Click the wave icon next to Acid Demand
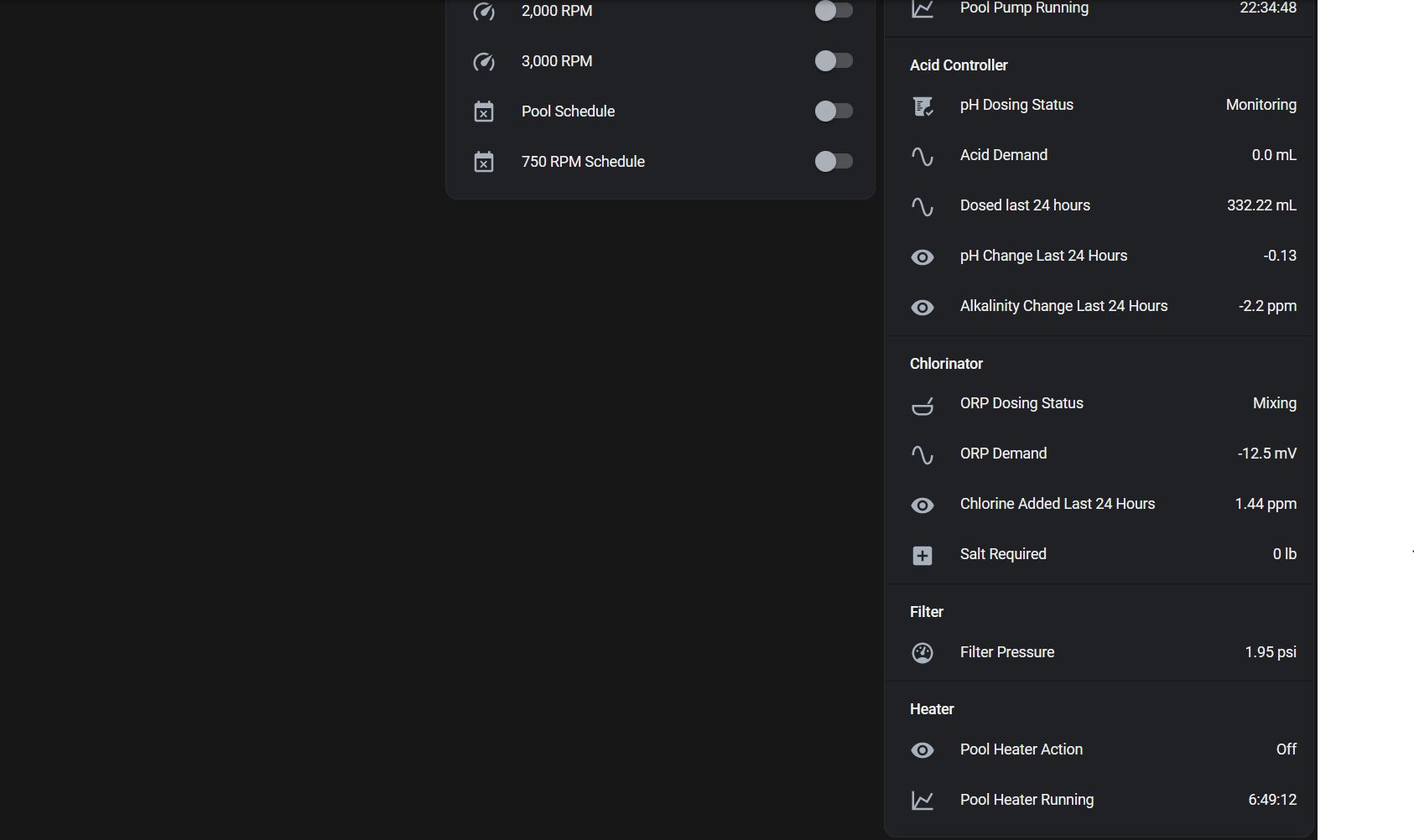 (x=923, y=157)
